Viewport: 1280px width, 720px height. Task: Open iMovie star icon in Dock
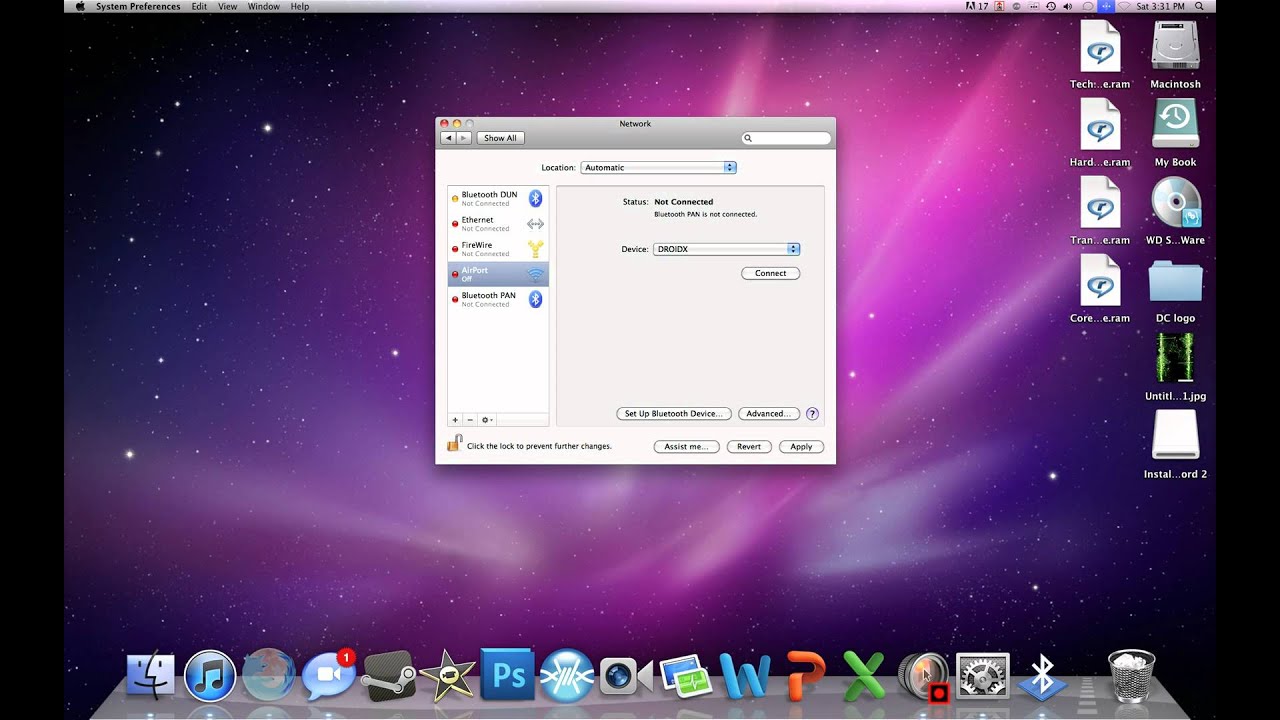click(447, 677)
